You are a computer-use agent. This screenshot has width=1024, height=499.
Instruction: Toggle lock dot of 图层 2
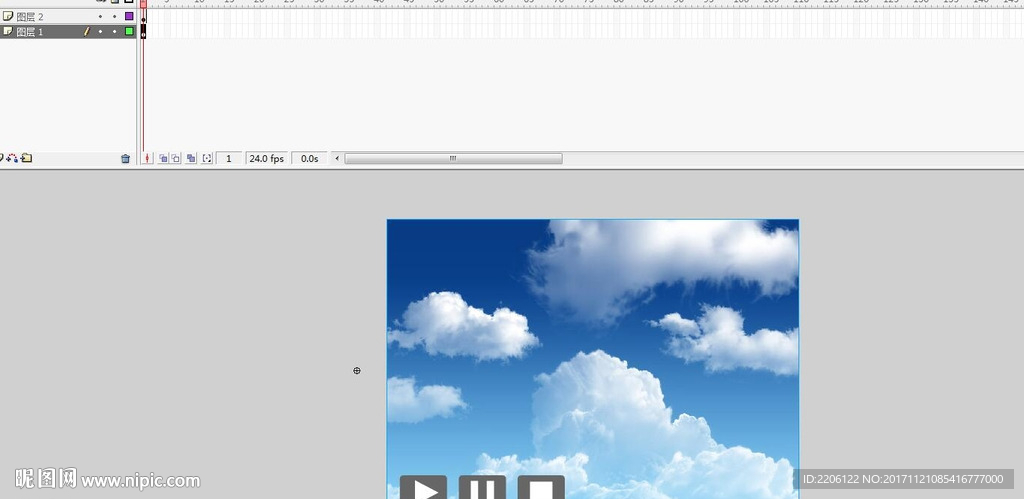pyautogui.click(x=114, y=16)
